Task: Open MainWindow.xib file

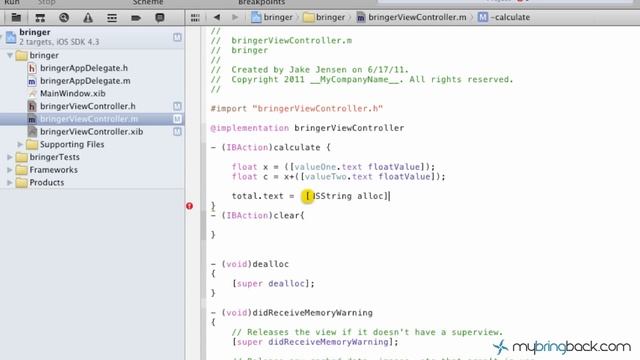Action: (x=73, y=93)
